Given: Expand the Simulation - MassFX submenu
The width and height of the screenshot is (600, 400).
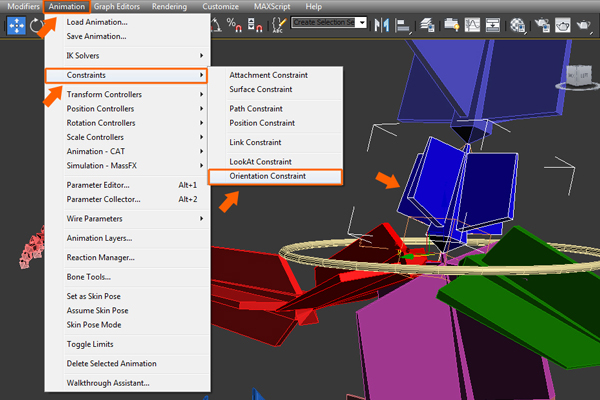Looking at the screenshot, I should [127, 165].
